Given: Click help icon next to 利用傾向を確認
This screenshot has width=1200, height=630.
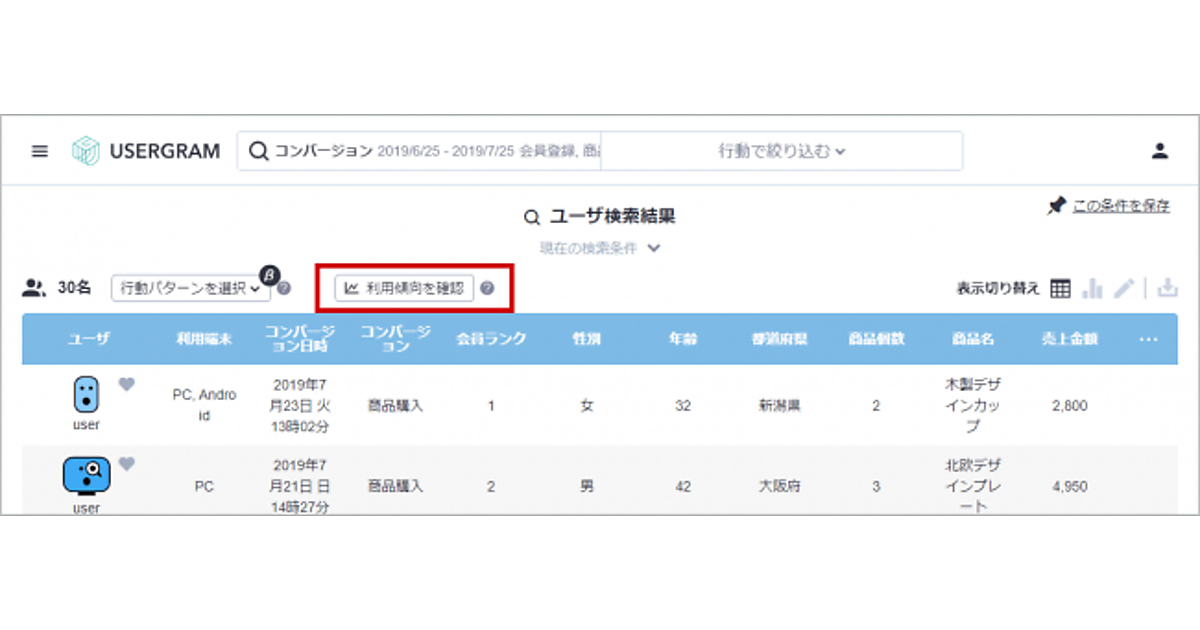Looking at the screenshot, I should [x=487, y=288].
